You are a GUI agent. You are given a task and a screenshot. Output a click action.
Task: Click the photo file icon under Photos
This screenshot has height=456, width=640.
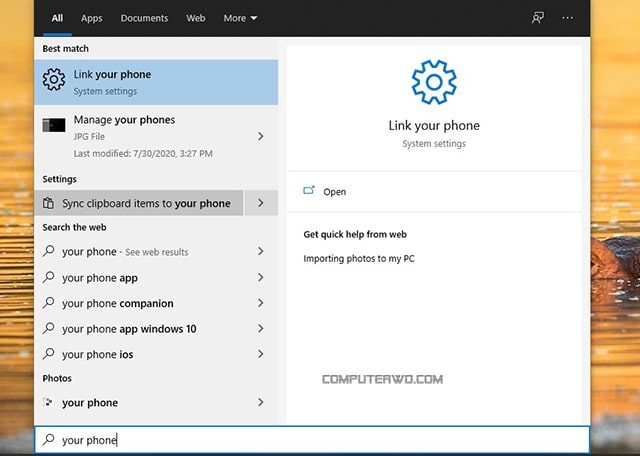(x=48, y=403)
